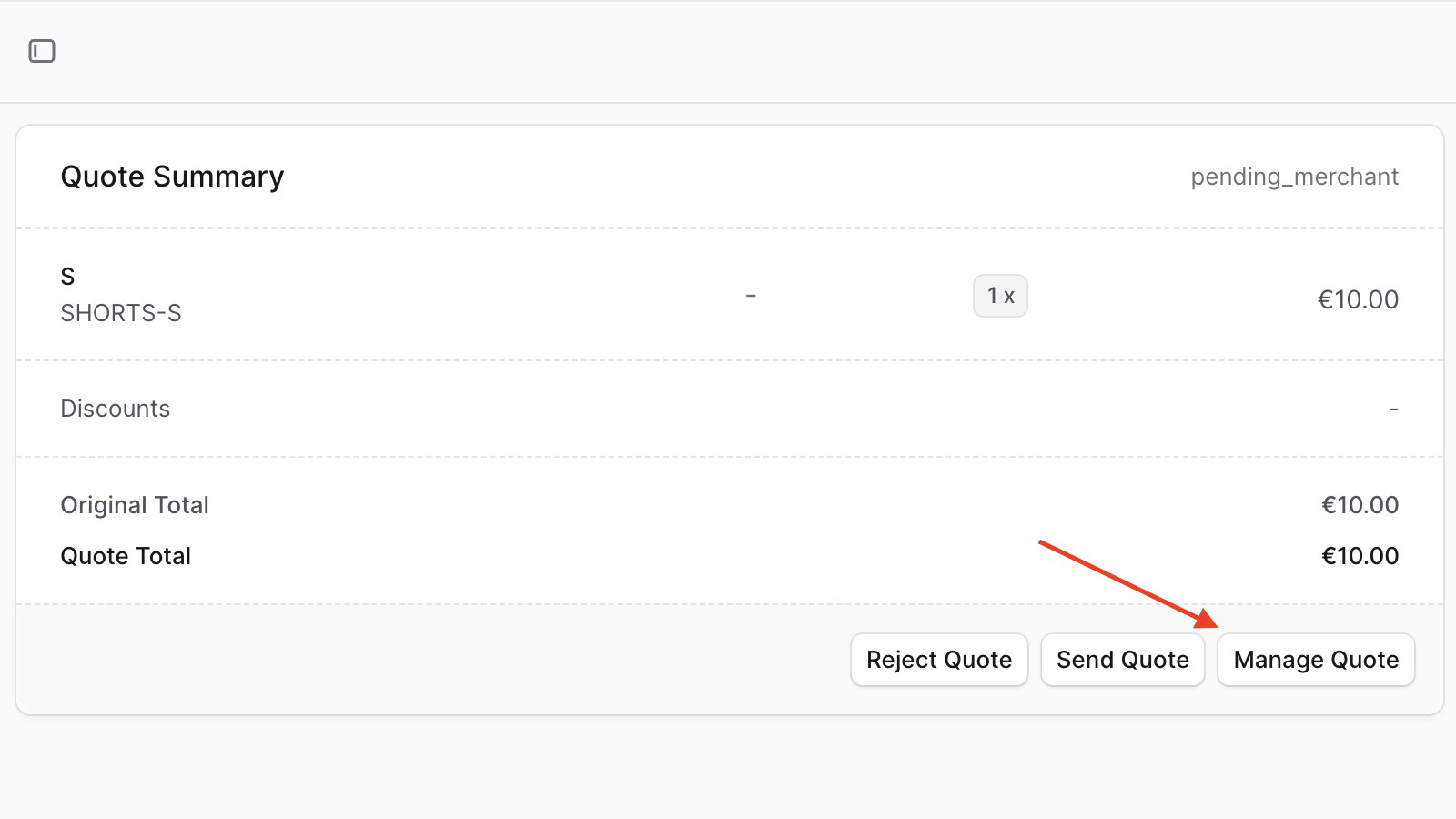This screenshot has width=1456, height=819.
Task: Click the €10.00 line item price
Action: pos(1359,299)
